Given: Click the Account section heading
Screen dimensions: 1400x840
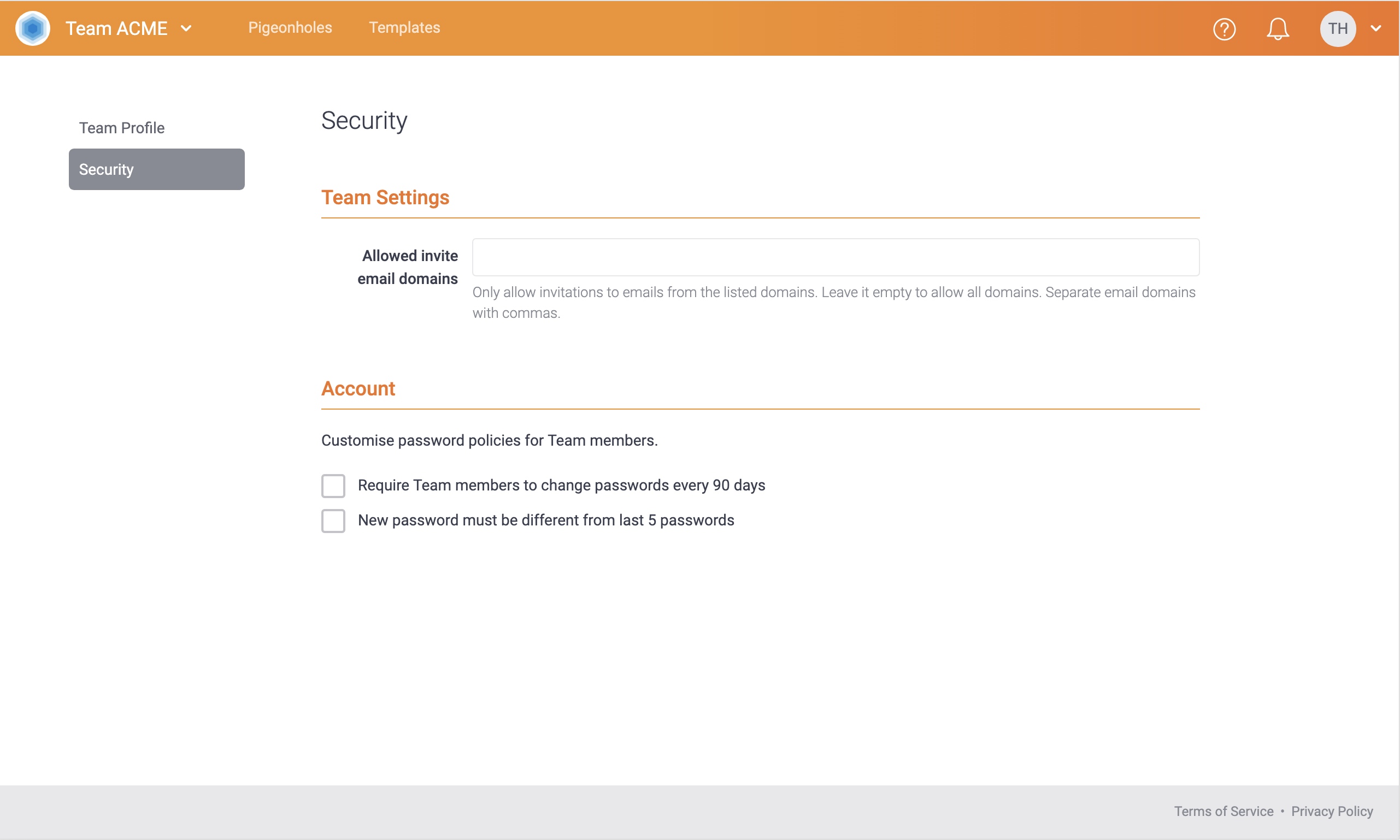Looking at the screenshot, I should coord(358,388).
